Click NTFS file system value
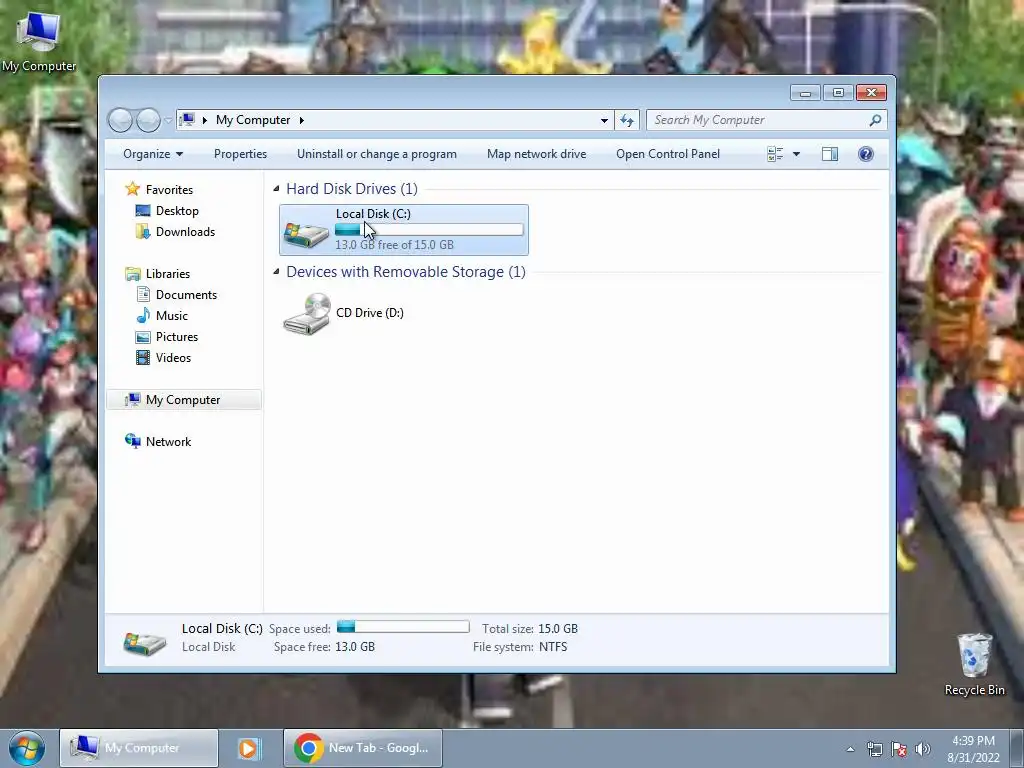 [x=553, y=647]
